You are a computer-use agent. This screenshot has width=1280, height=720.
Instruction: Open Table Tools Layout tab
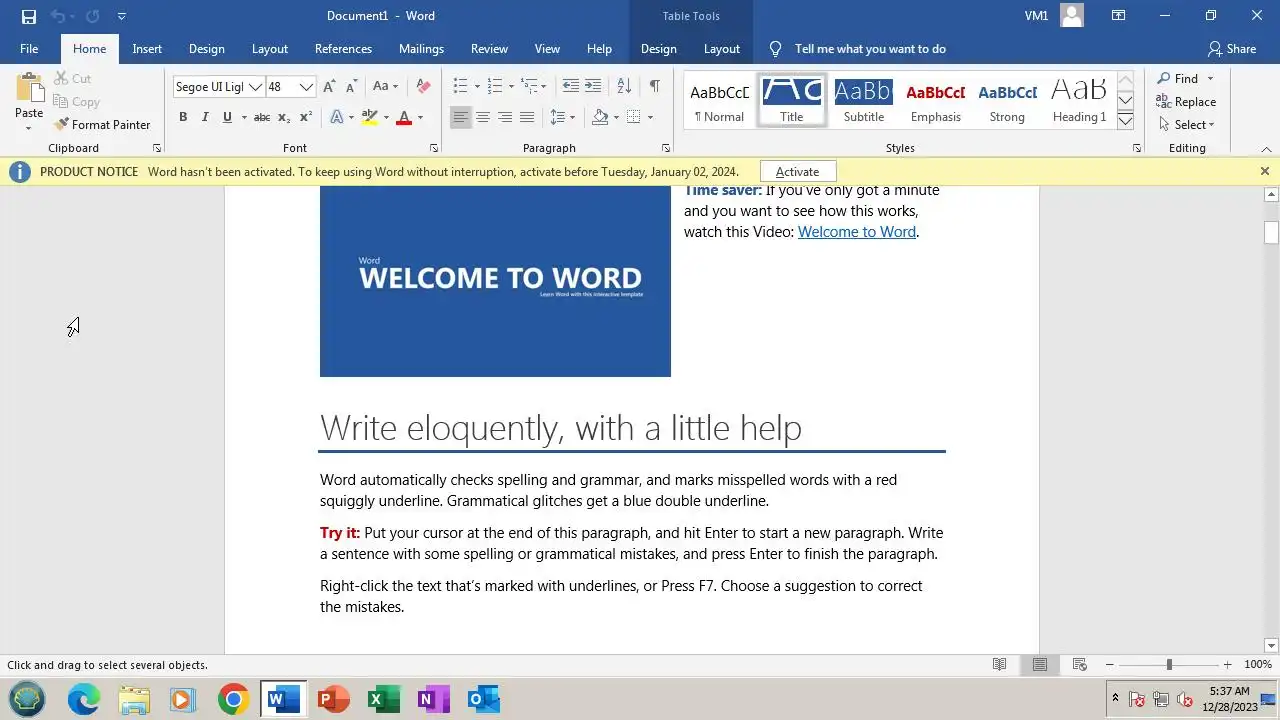pos(722,49)
